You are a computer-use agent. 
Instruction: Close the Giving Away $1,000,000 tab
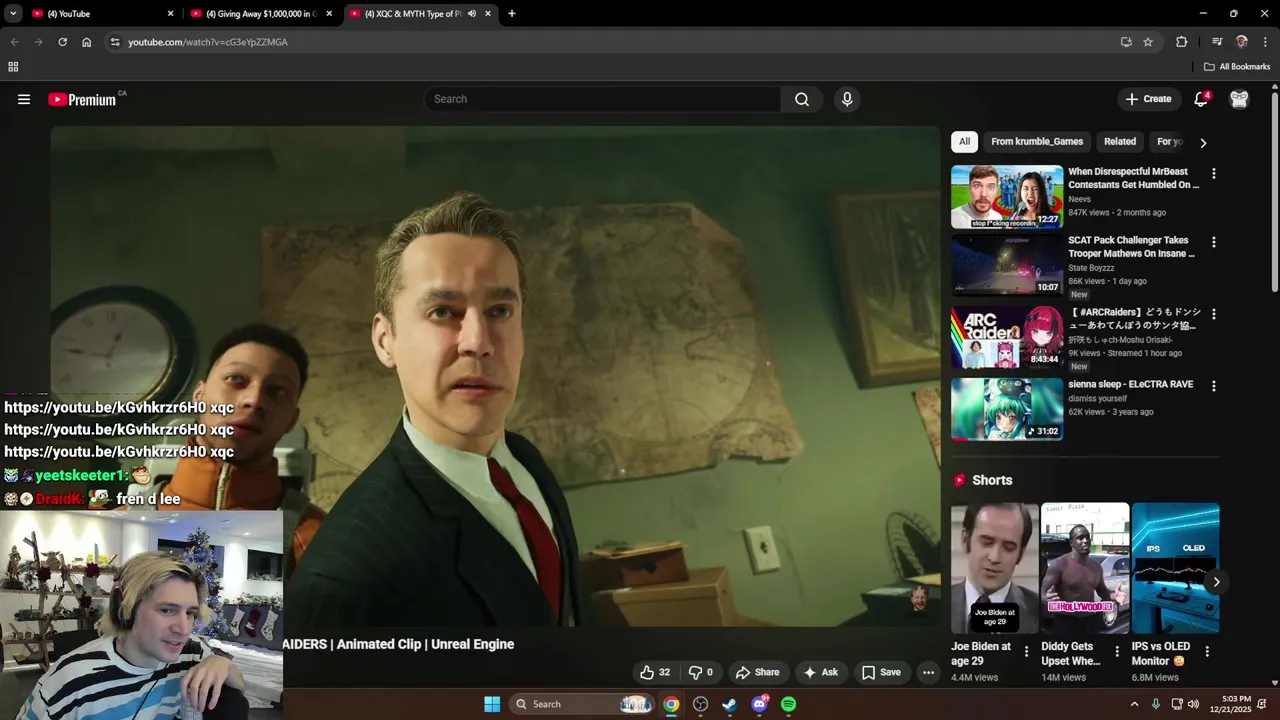[x=329, y=14]
